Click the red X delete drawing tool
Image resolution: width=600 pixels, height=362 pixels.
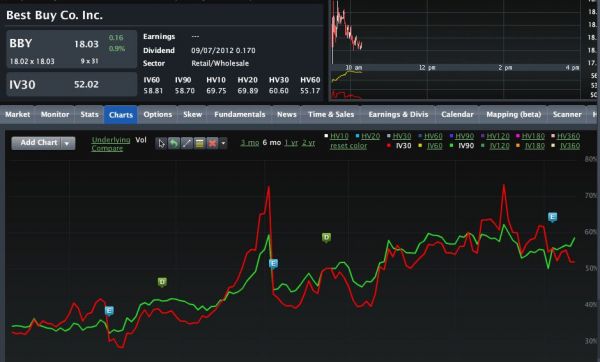pyautogui.click(x=212, y=143)
